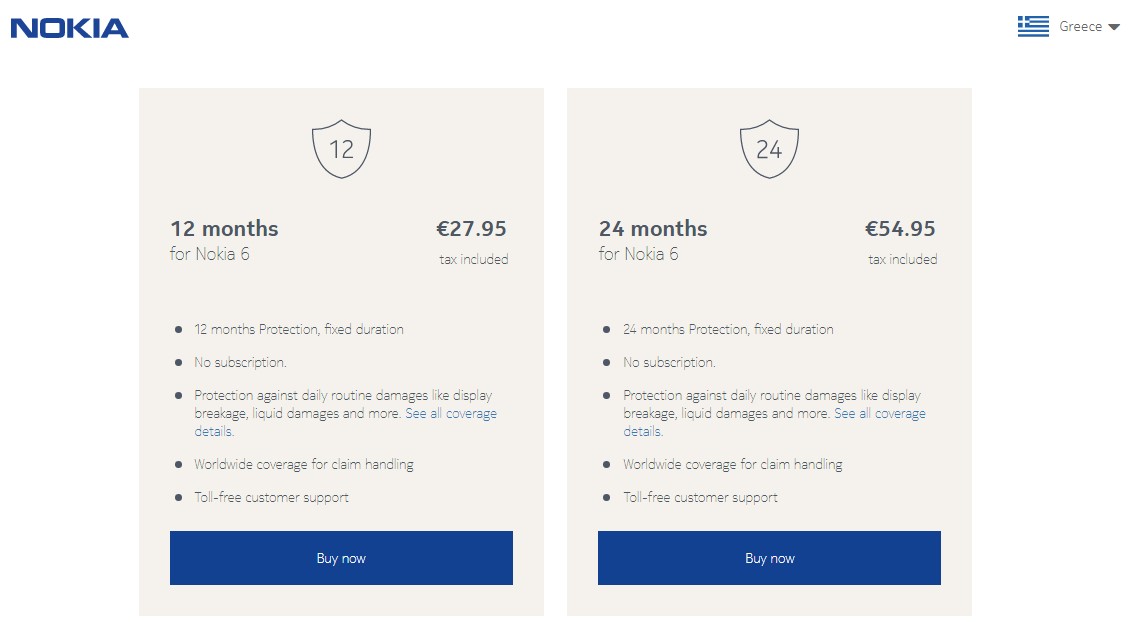Image resolution: width=1140 pixels, height=622 pixels.
Task: Click the €54.95 price
Action: tap(900, 229)
